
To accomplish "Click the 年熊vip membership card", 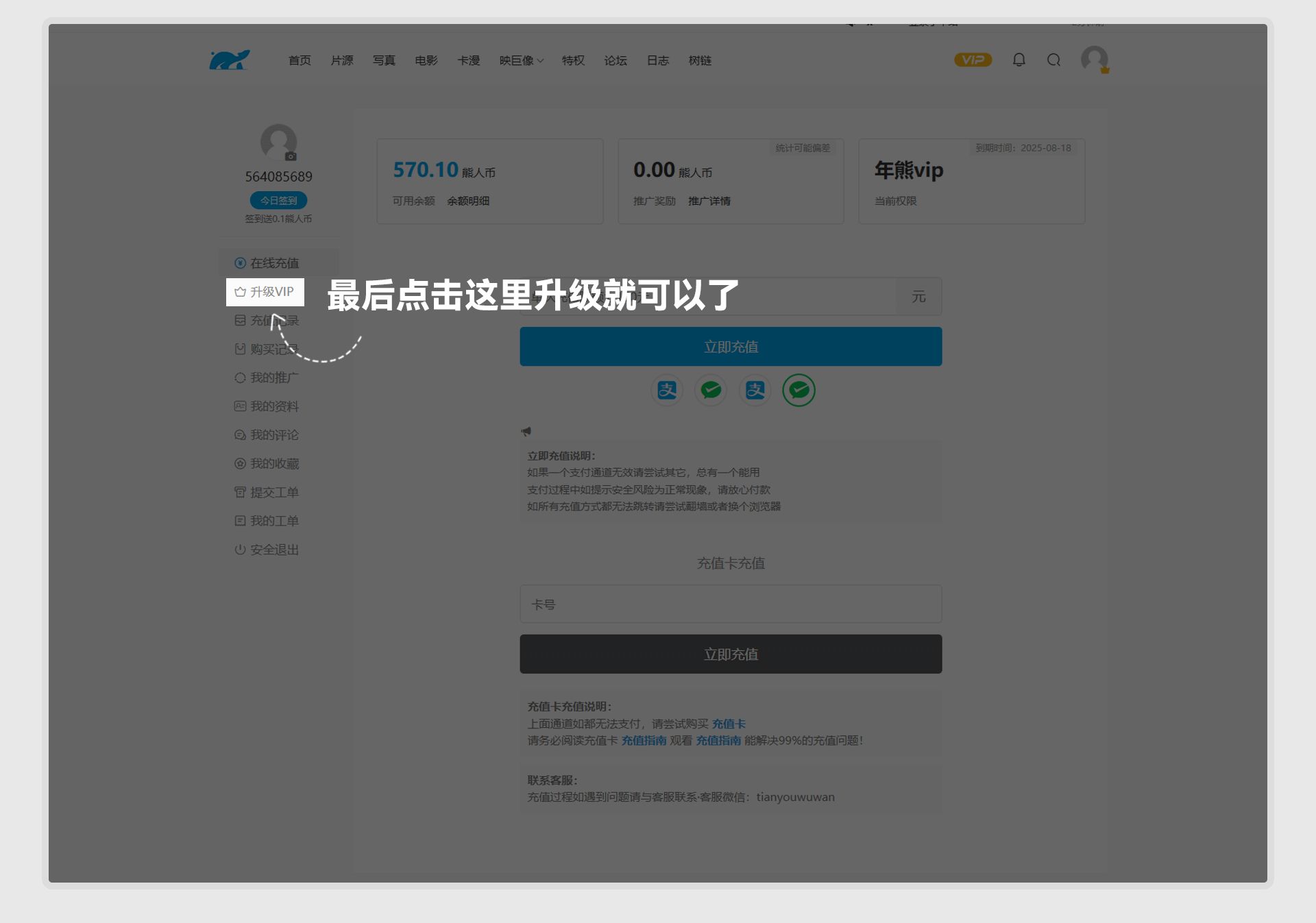I will pyautogui.click(x=972, y=181).
